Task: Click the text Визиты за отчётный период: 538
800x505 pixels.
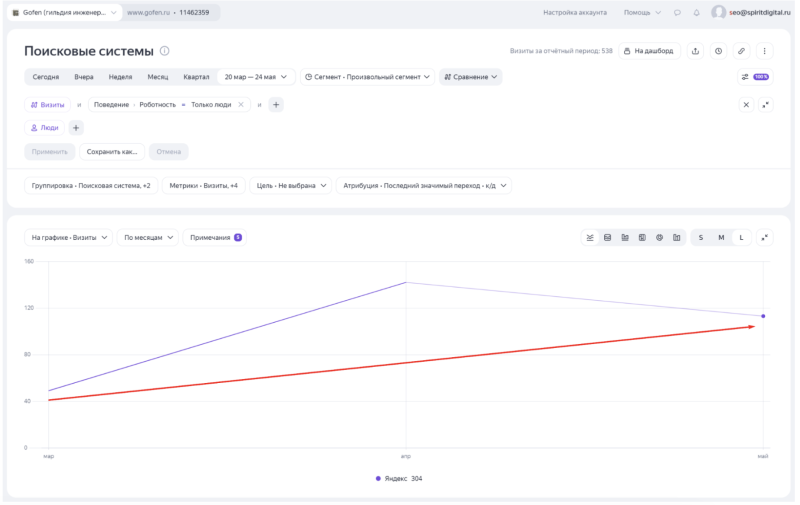Action: pos(561,51)
